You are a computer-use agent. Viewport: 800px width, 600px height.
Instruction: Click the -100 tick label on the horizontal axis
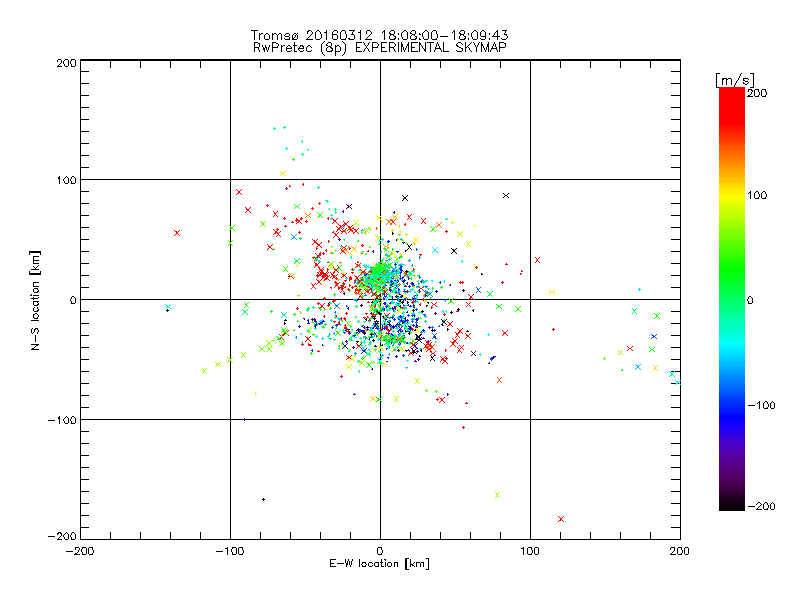point(230,551)
